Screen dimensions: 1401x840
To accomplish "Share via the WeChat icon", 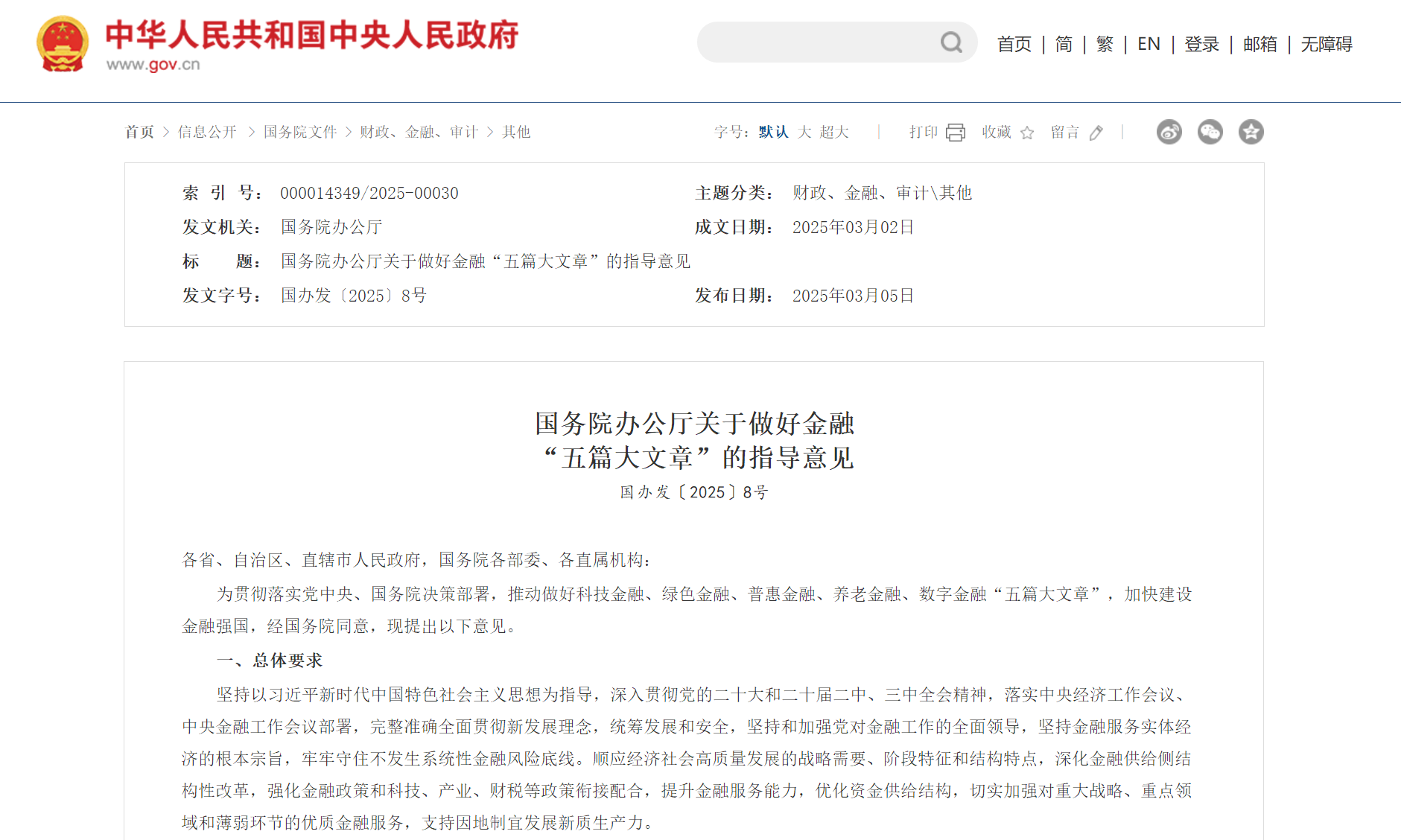I will (1210, 132).
